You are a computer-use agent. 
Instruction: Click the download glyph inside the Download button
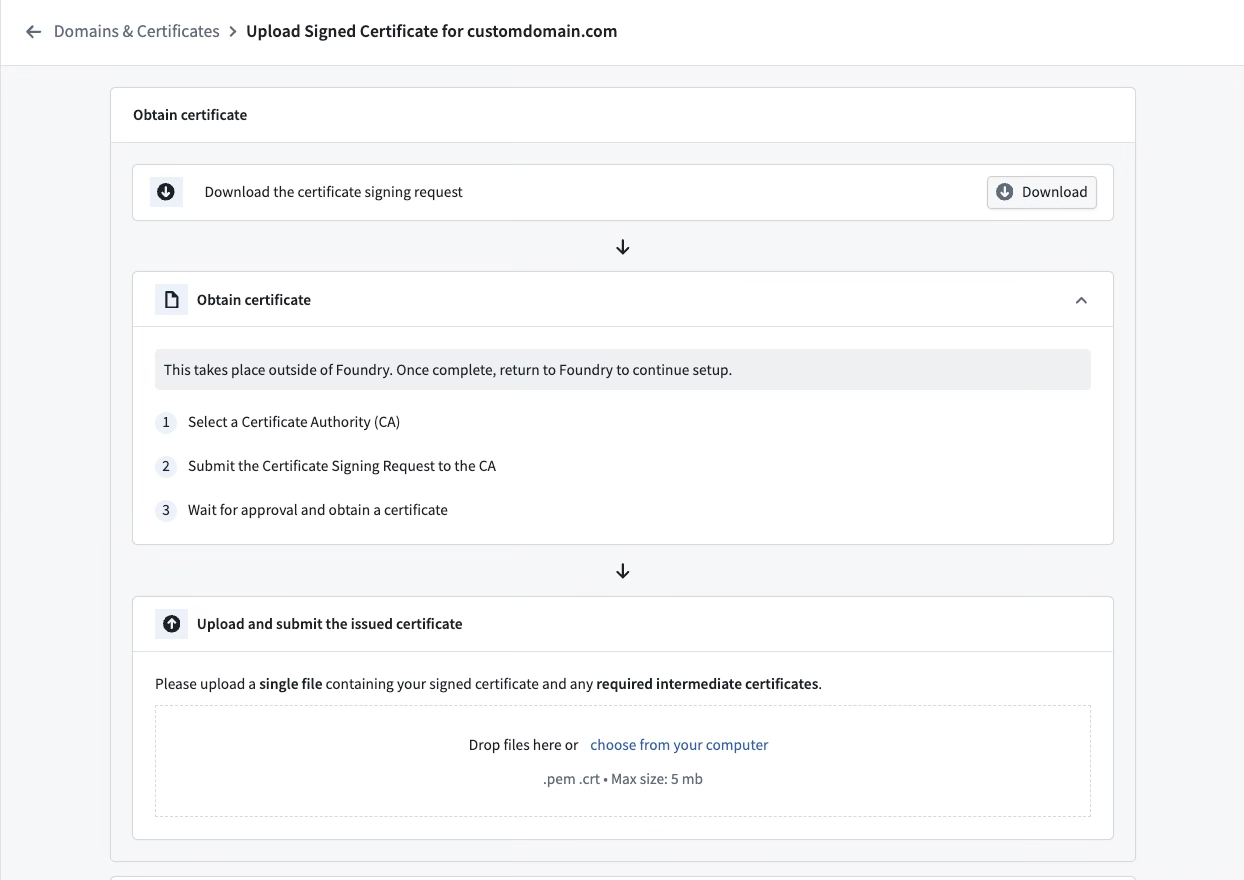pyautogui.click(x=1004, y=192)
